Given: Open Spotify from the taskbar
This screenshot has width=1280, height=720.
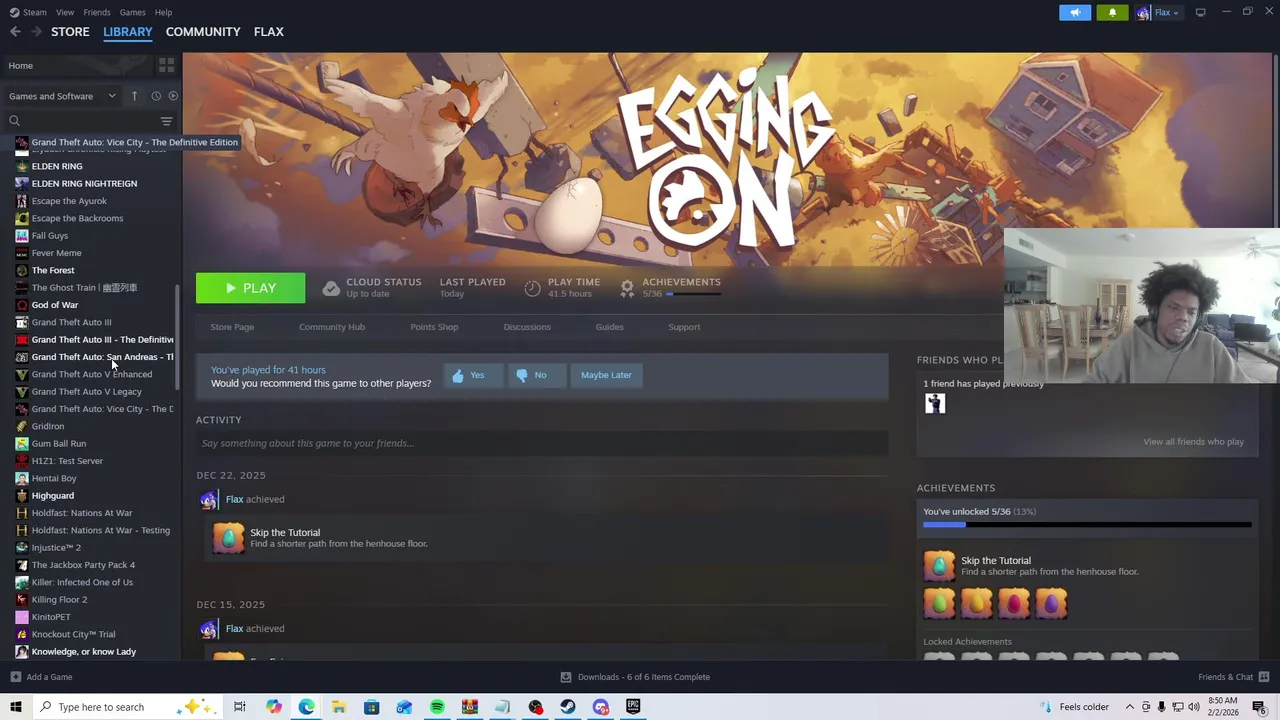Looking at the screenshot, I should point(437,707).
